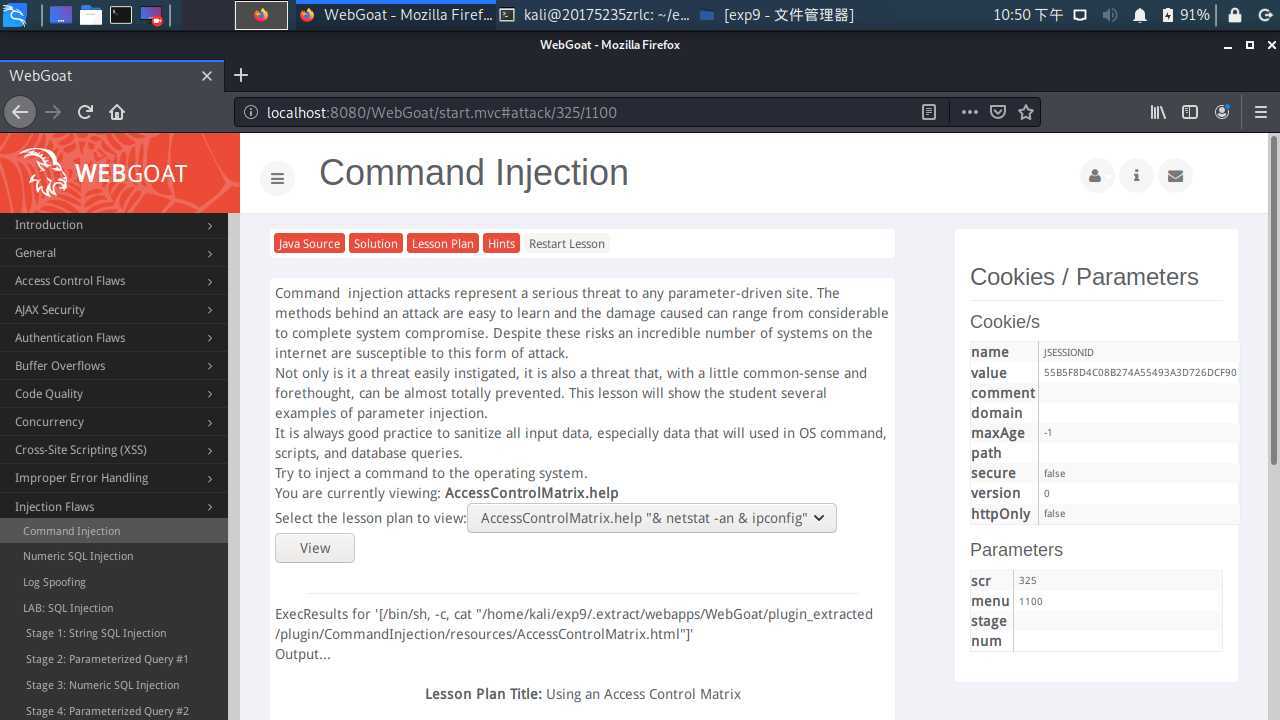Switch to exp9 file manager window
The height and width of the screenshot is (720, 1280).
tap(777, 15)
